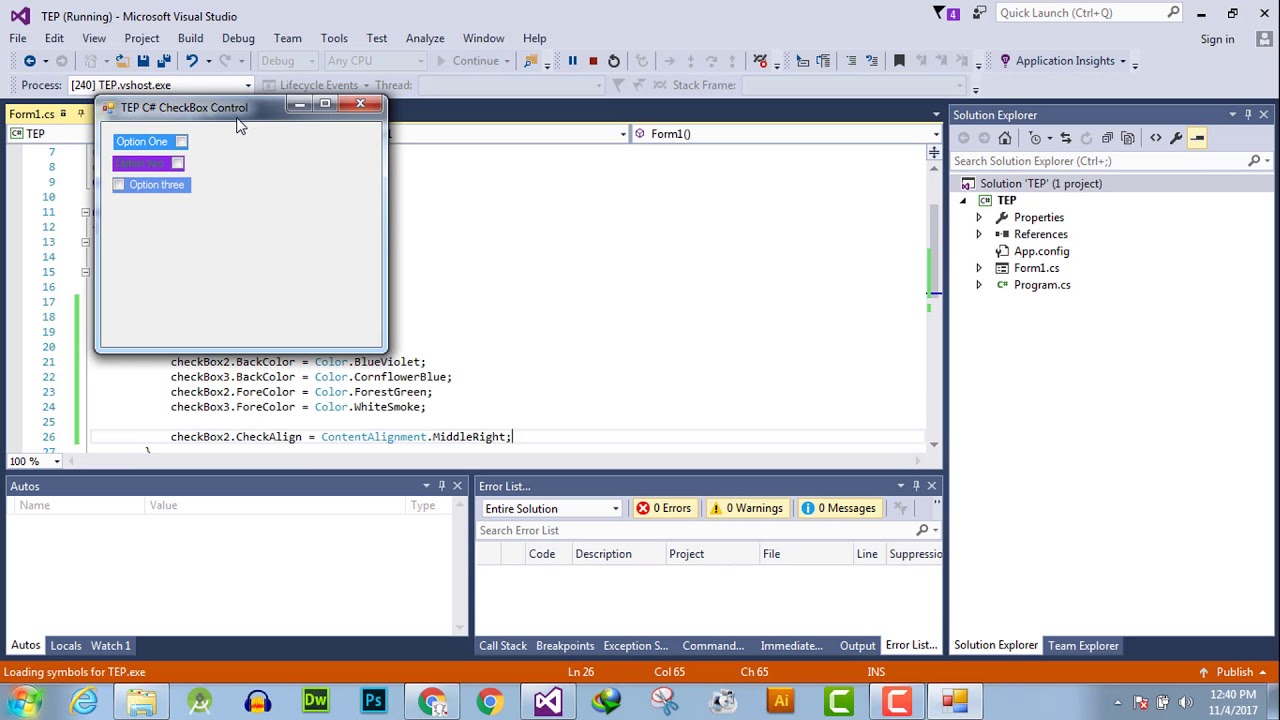Toggle the Errors filter in Error List
This screenshot has width=1280, height=720.
tap(665, 508)
